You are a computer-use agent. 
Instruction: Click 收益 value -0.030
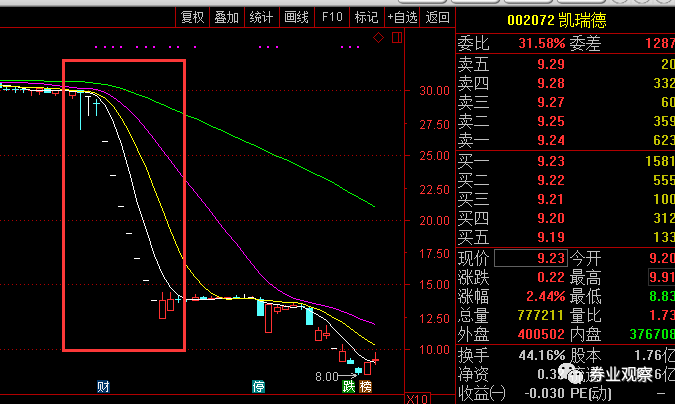click(x=544, y=393)
